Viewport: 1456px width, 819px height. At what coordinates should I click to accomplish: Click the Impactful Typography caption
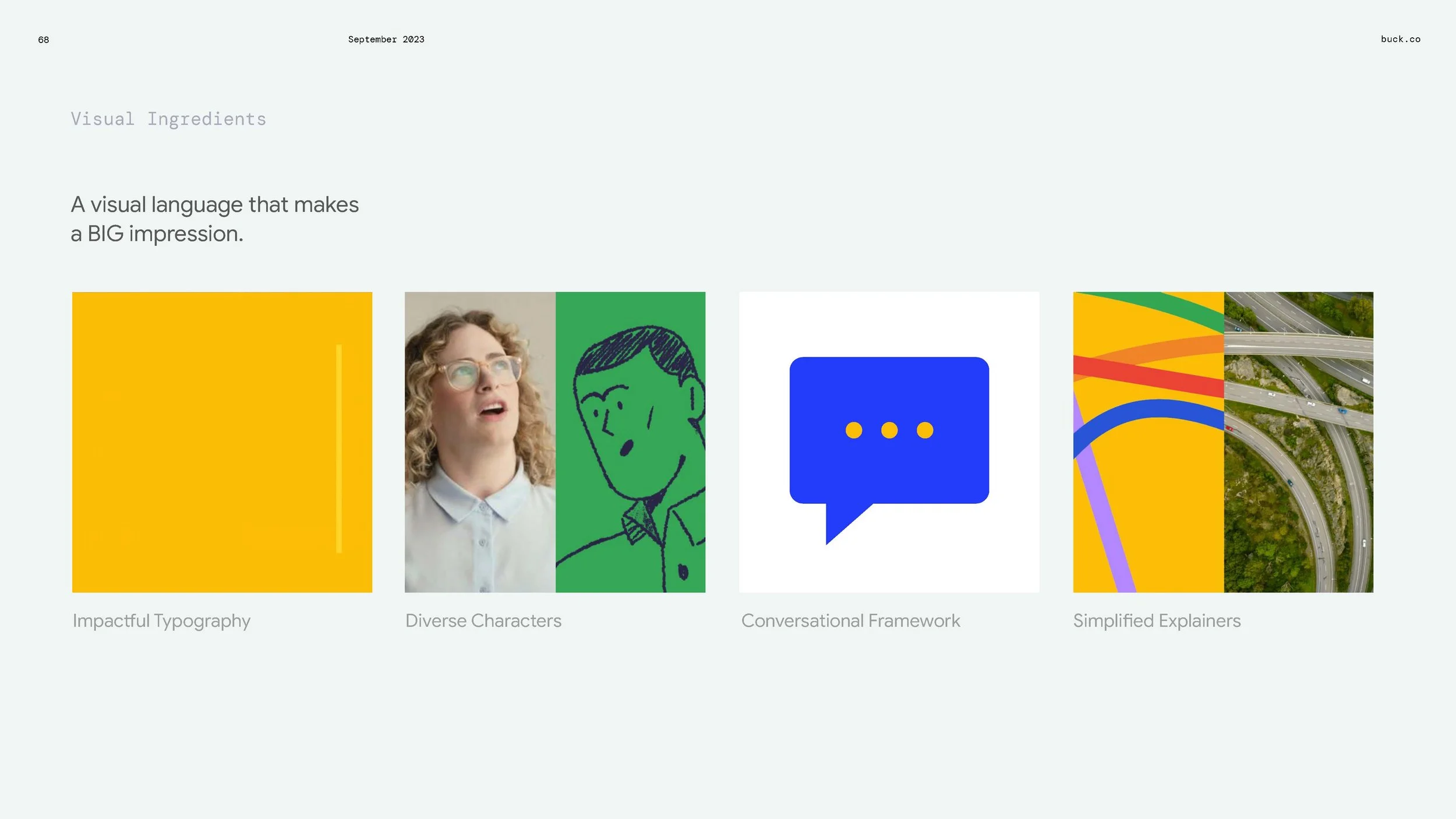click(161, 621)
